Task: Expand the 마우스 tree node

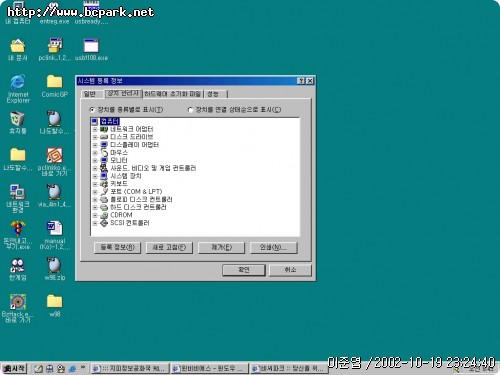Action: [95, 153]
